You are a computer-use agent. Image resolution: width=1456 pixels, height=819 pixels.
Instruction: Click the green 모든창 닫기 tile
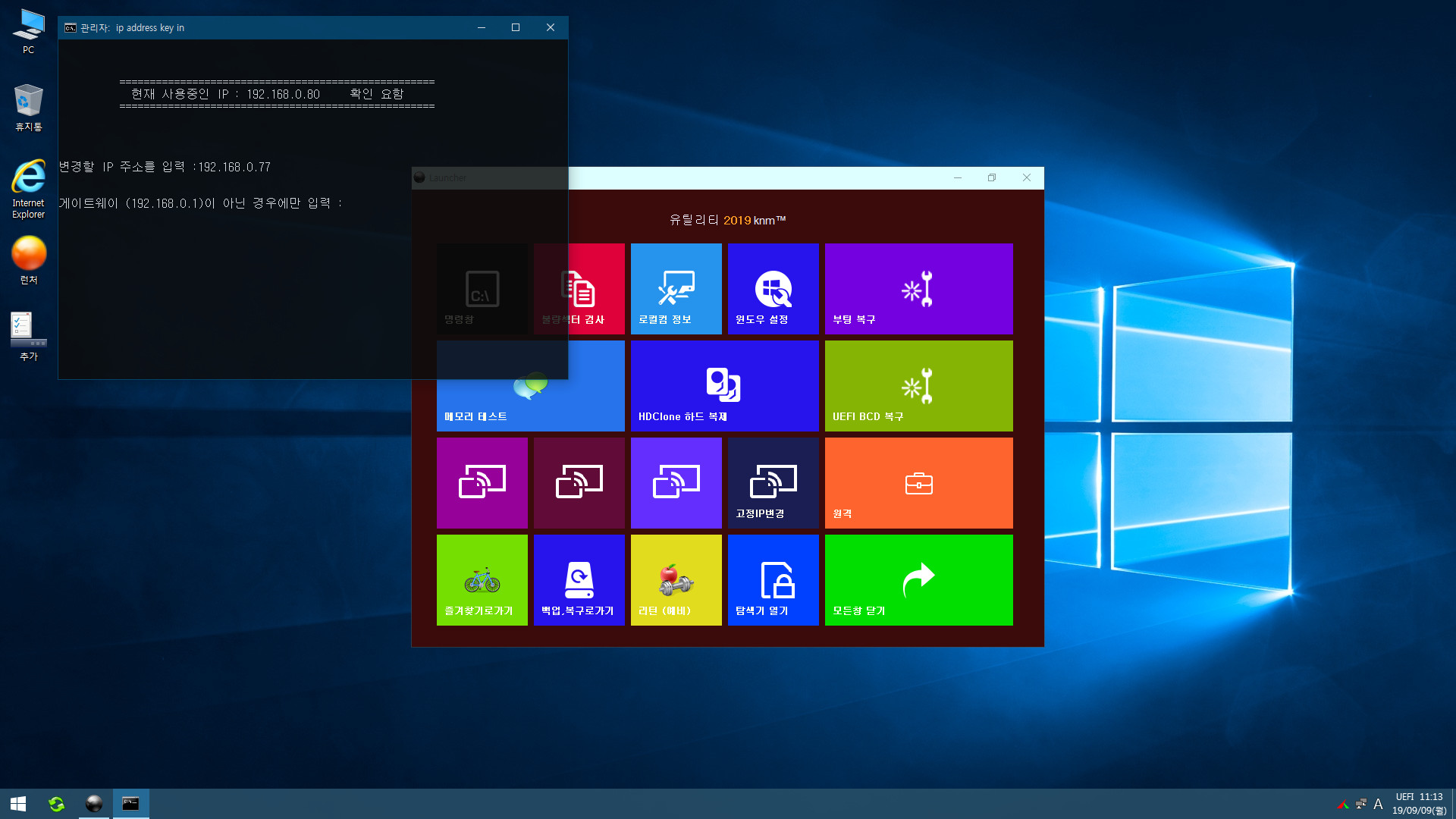coord(919,580)
